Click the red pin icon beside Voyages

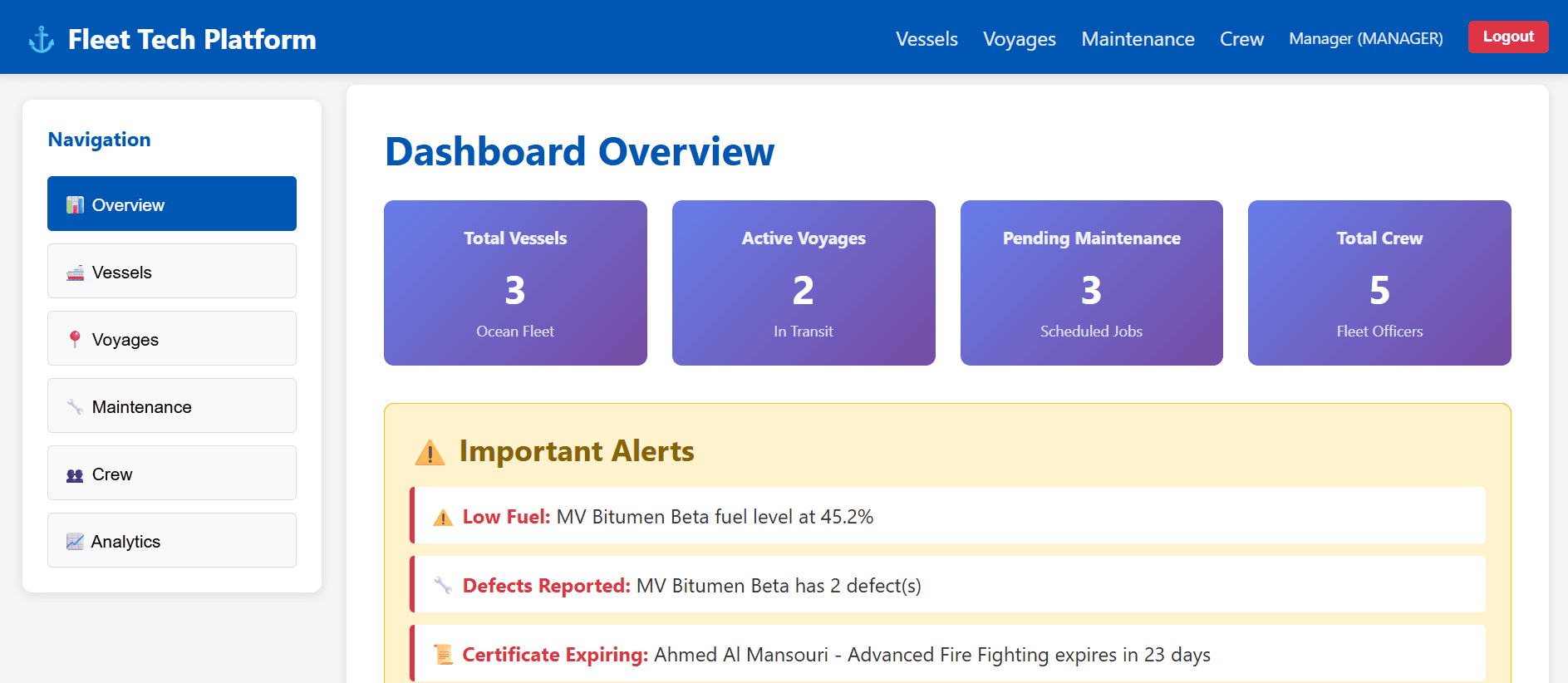[75, 339]
